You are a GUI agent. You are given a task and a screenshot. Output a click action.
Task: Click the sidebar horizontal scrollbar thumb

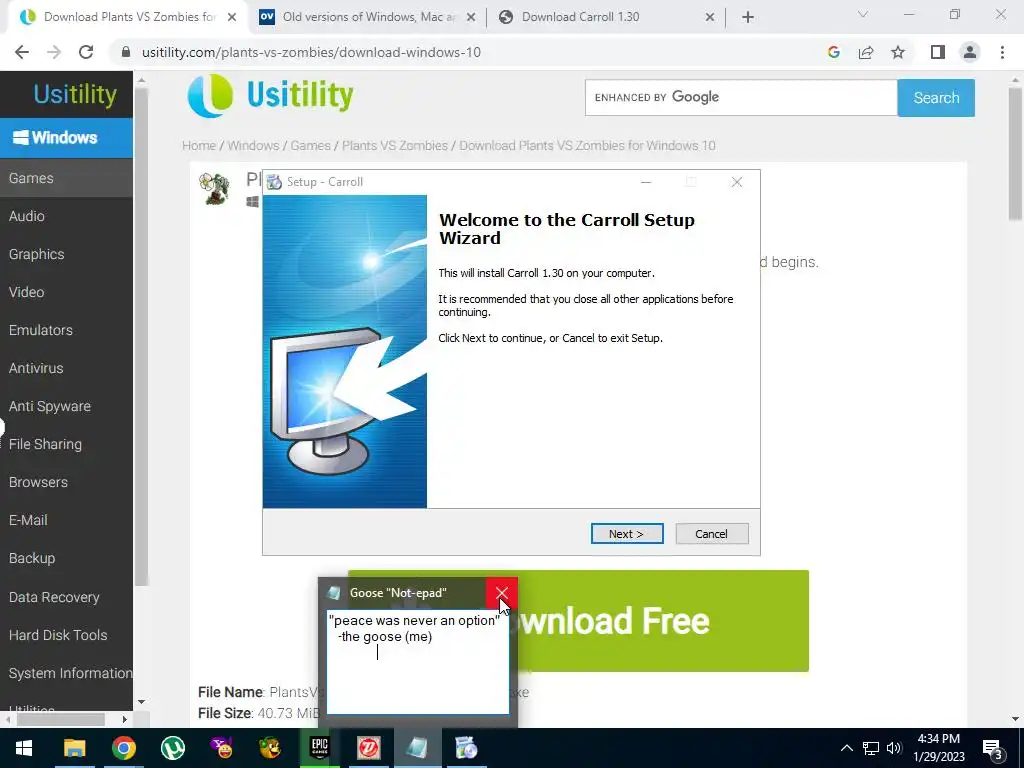coord(61,719)
